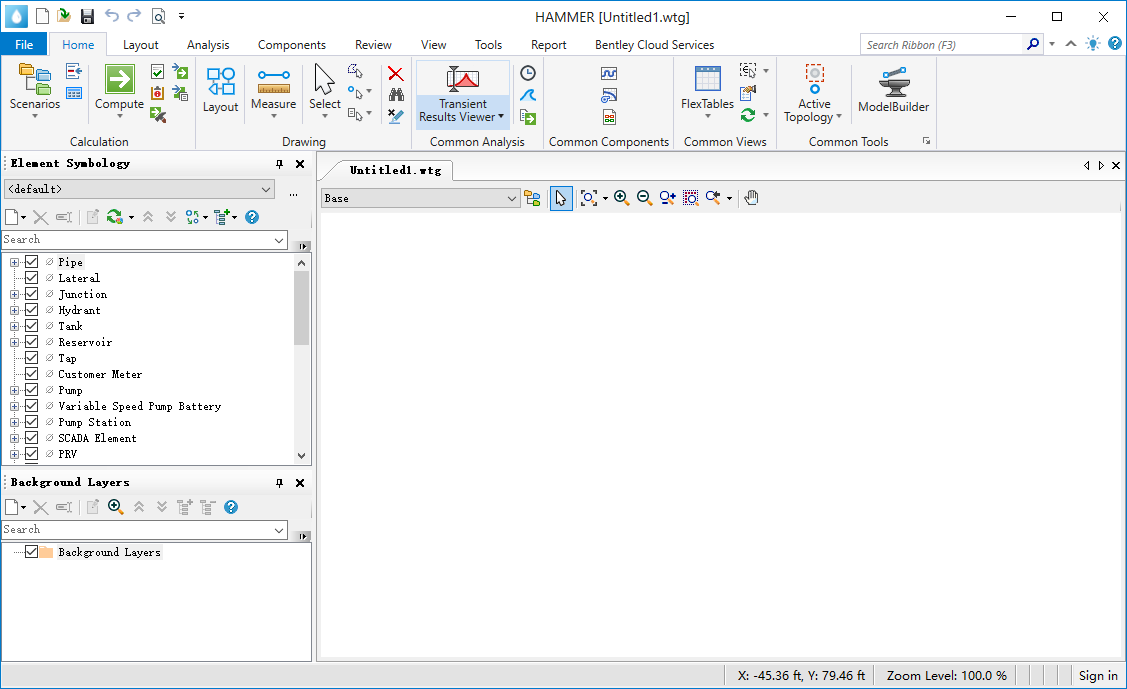
Task: Click the green refresh icon in Common Views
Action: point(748,115)
